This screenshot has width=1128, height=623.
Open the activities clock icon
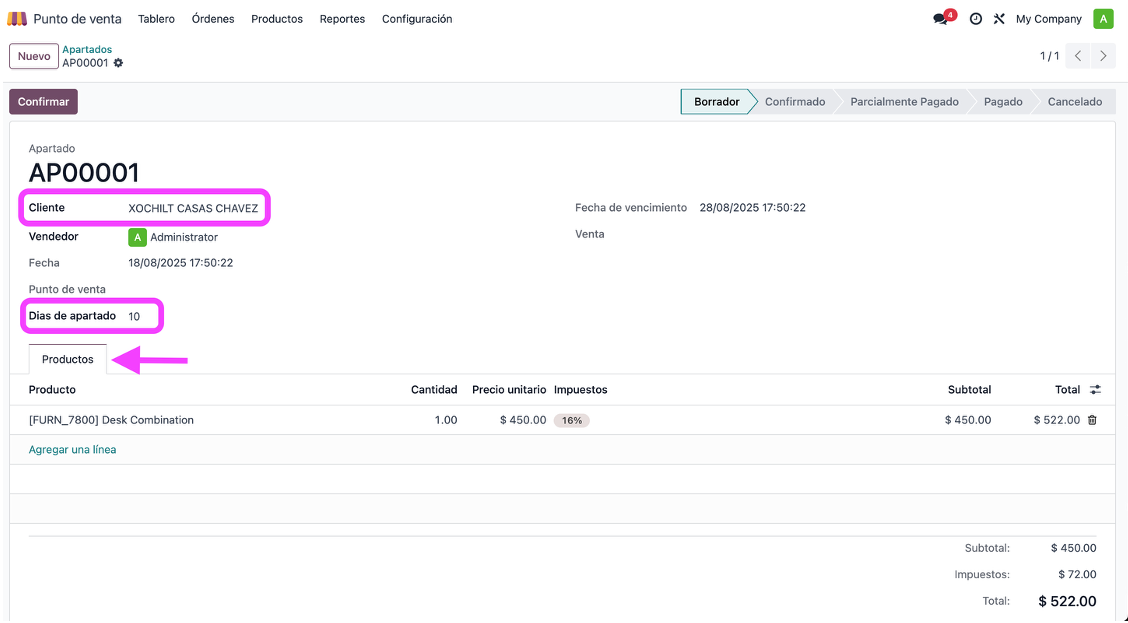pos(975,19)
